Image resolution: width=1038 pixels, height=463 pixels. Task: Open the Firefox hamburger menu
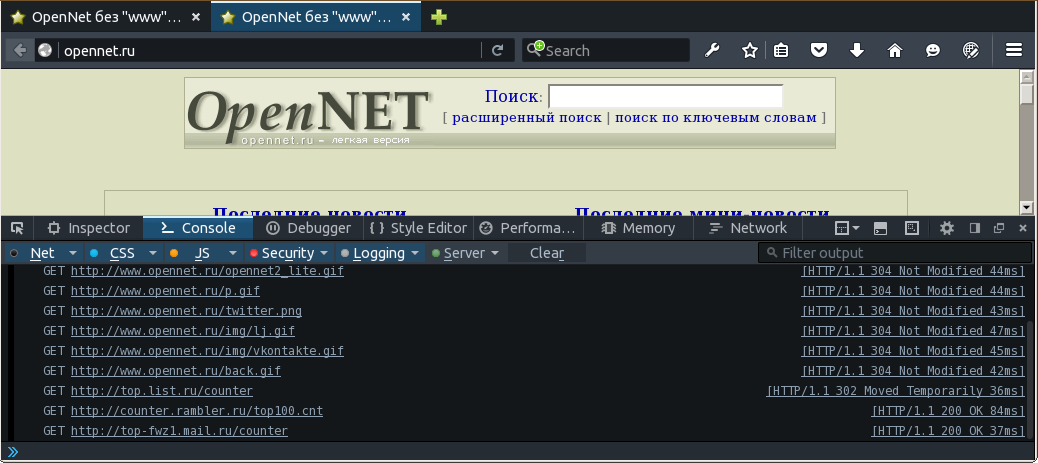point(1014,50)
